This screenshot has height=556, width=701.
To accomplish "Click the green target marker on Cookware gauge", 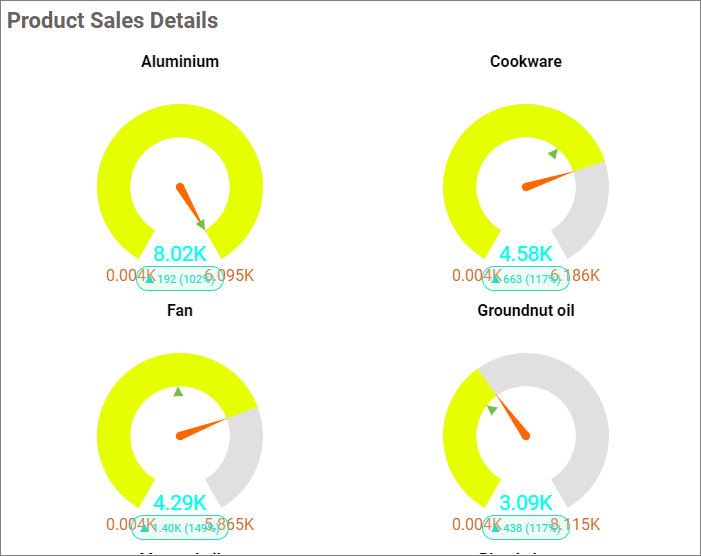I will pos(553,154).
